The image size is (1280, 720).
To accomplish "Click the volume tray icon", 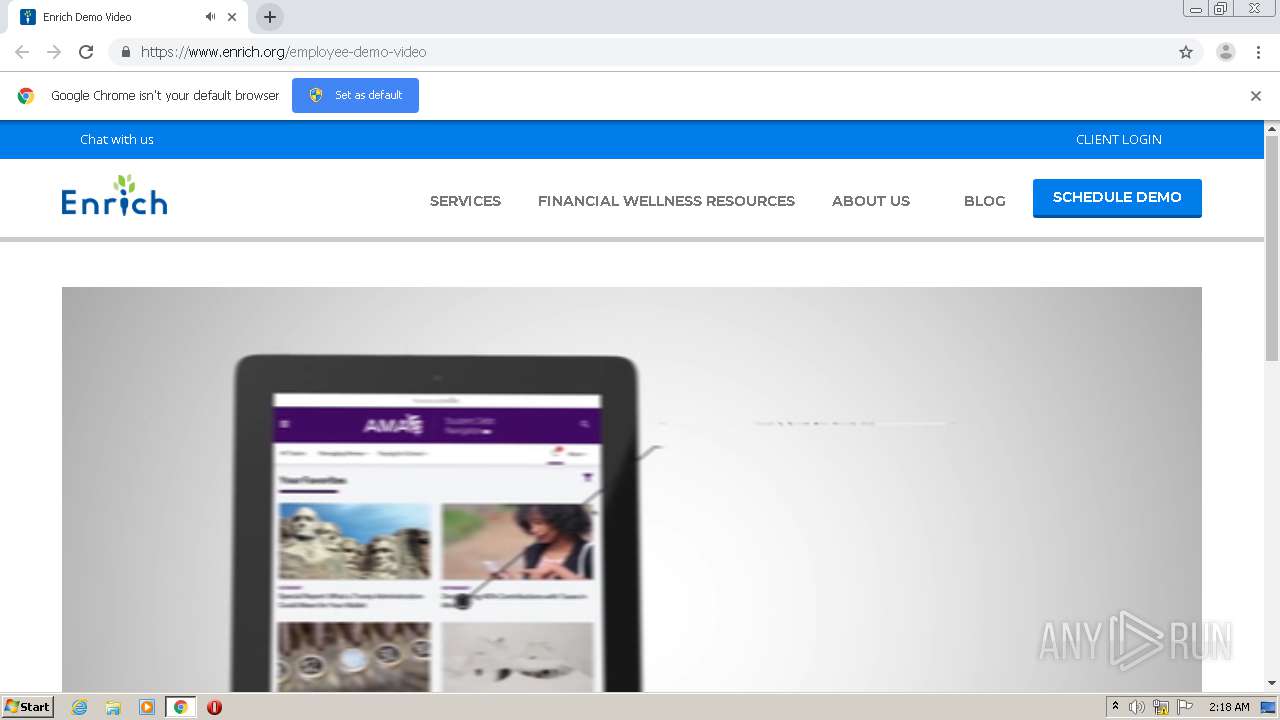I will 1137,707.
